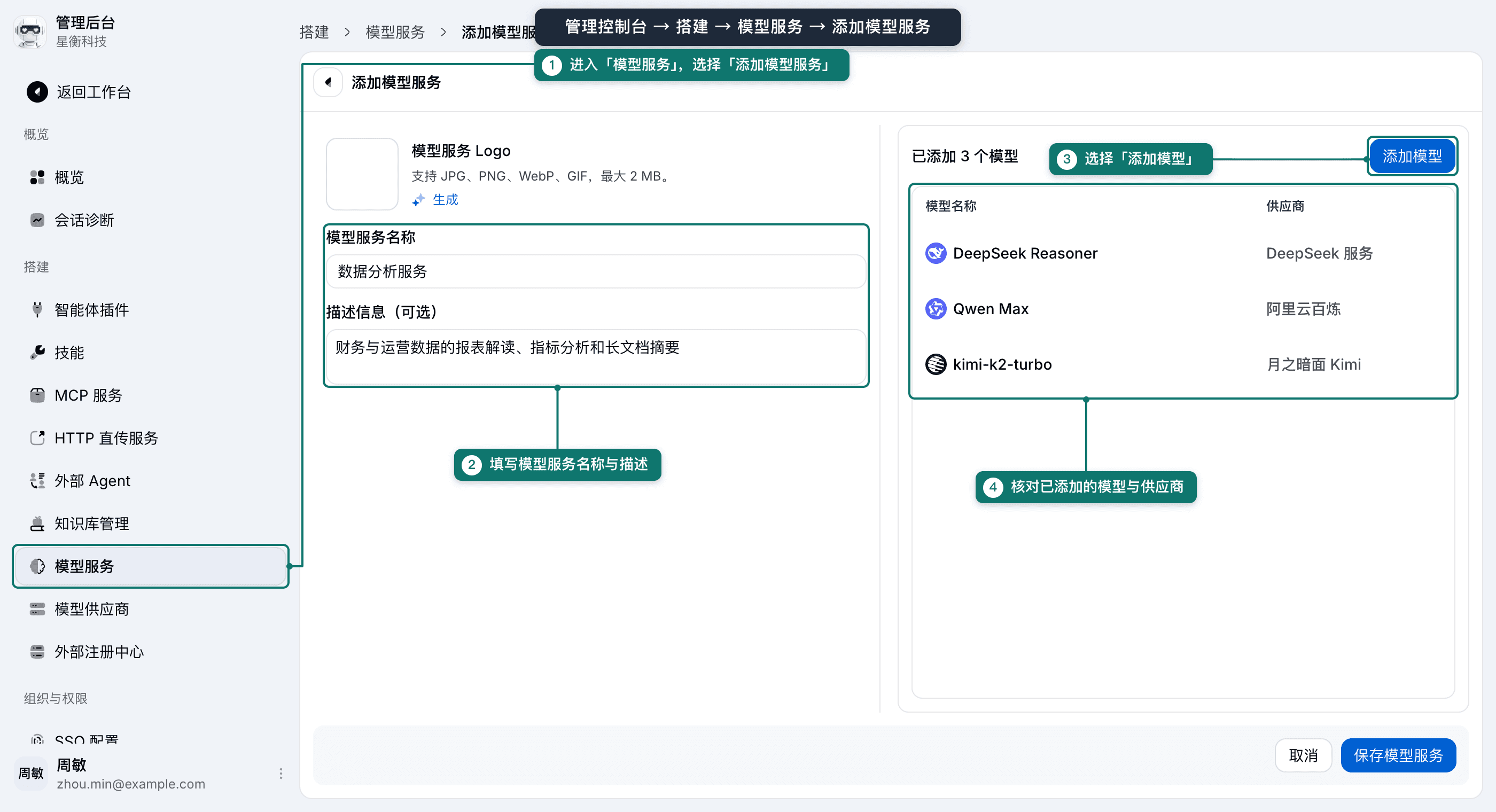The image size is (1496, 812).
Task: Open HTTP 直传服务 menu item
Action: click(x=151, y=438)
